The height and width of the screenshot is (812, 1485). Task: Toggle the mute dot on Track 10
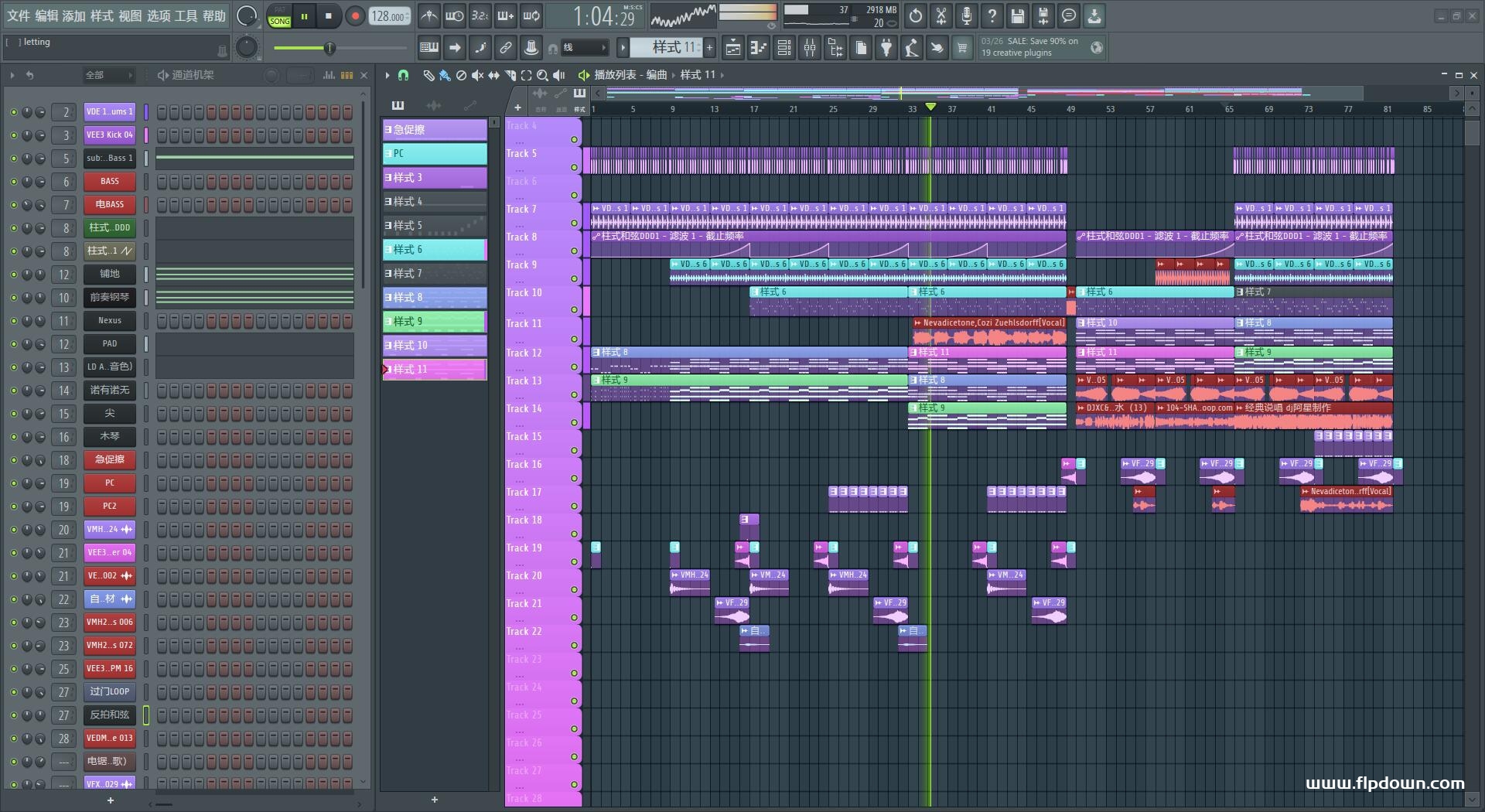pos(574,309)
